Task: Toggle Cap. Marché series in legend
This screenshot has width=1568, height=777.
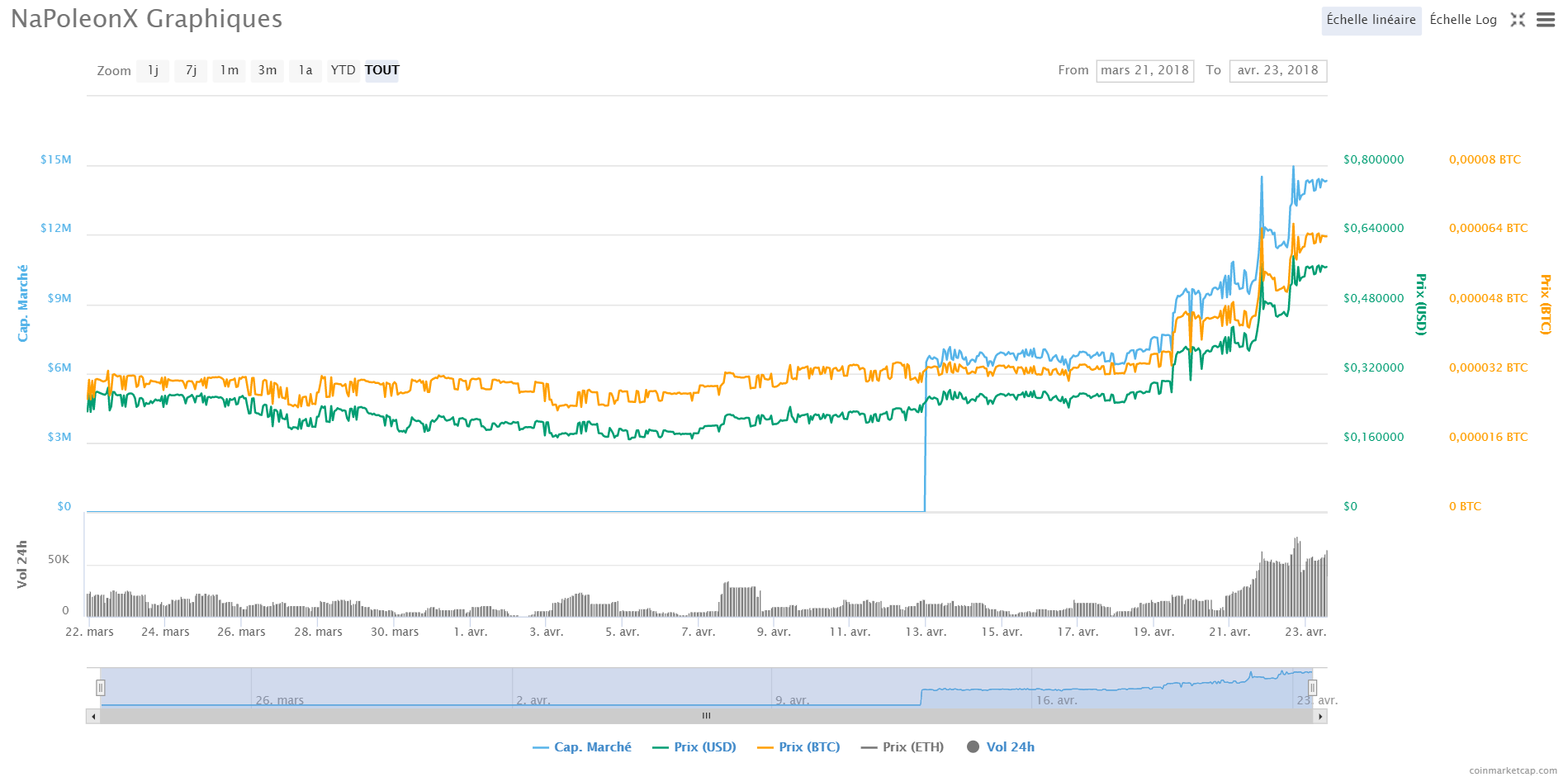Action: click(x=582, y=746)
